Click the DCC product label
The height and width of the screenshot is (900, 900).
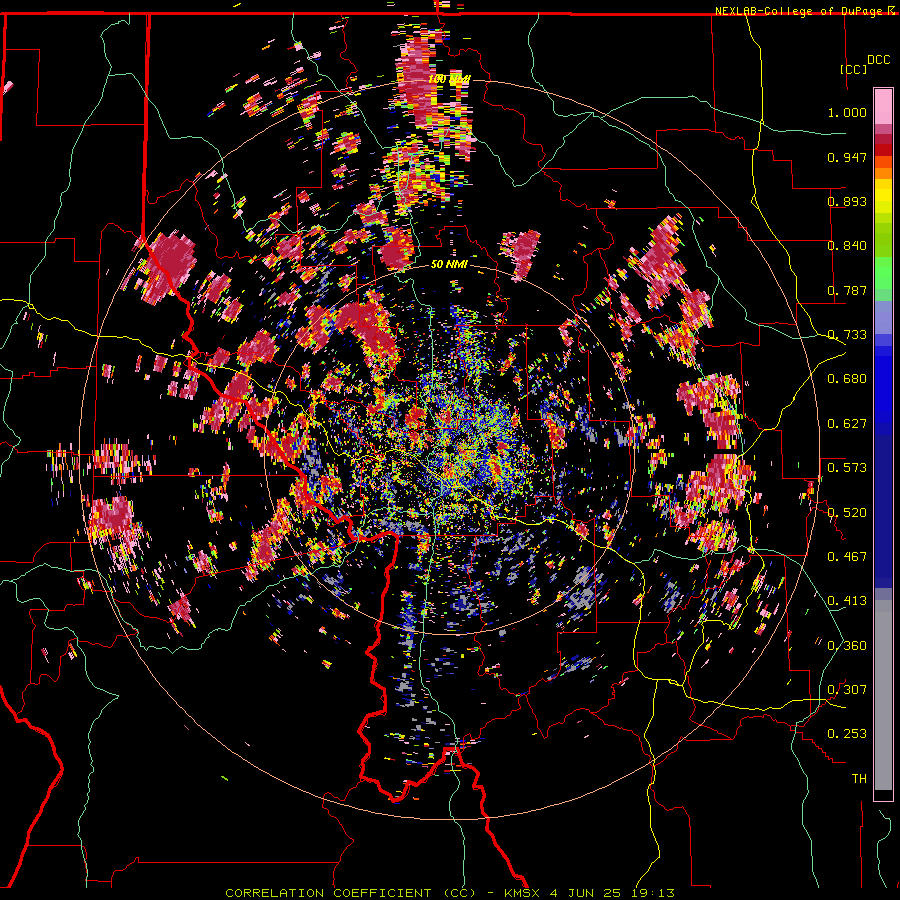(x=879, y=60)
